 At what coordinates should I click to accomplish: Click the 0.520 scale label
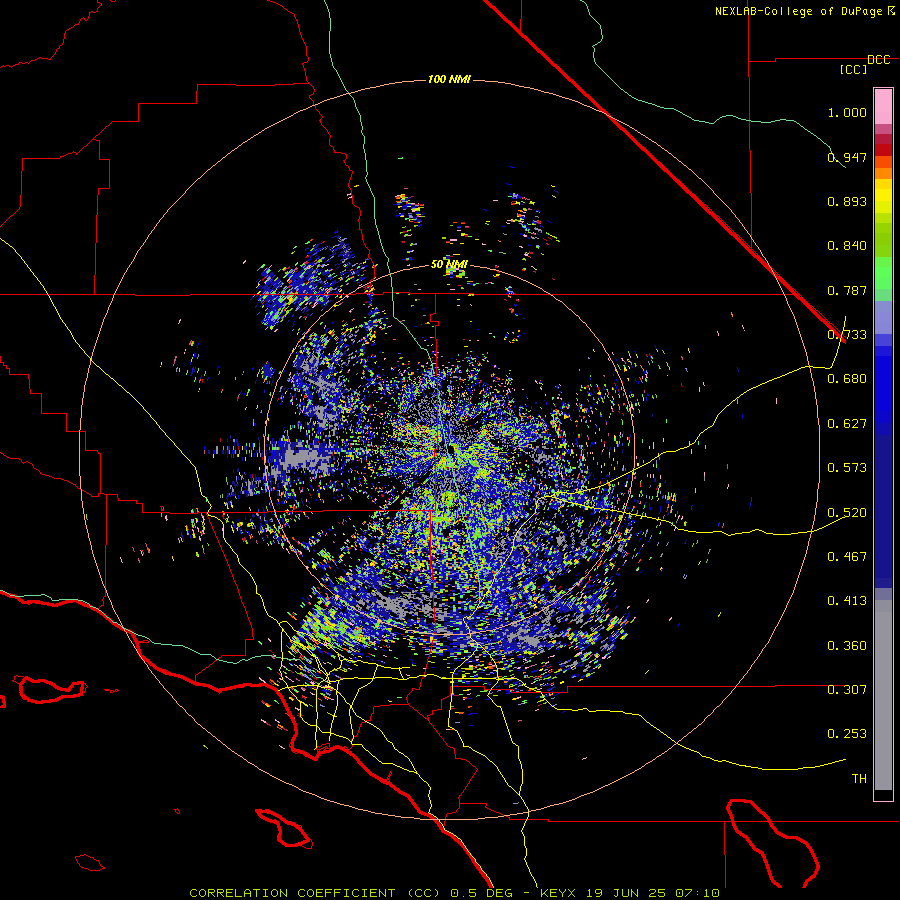(847, 512)
